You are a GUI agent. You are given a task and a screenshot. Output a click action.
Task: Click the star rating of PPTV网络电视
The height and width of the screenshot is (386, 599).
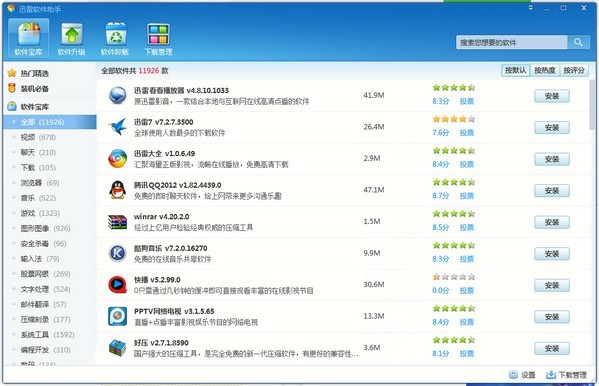click(x=454, y=308)
